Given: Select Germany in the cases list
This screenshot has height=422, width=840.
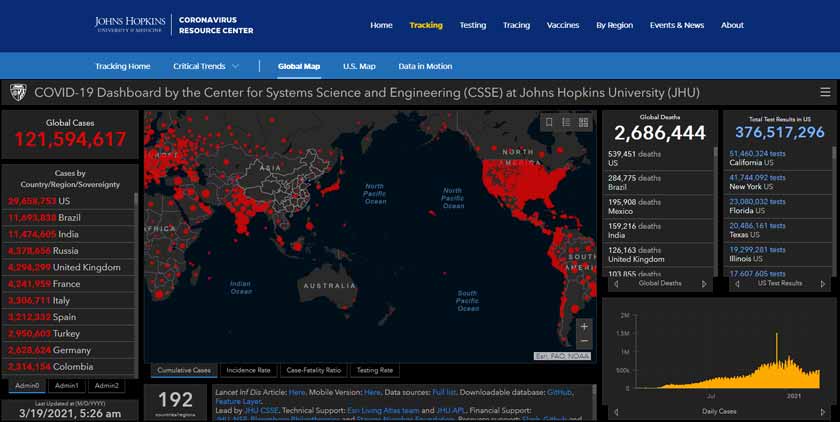Looking at the screenshot, I should click(x=69, y=350).
